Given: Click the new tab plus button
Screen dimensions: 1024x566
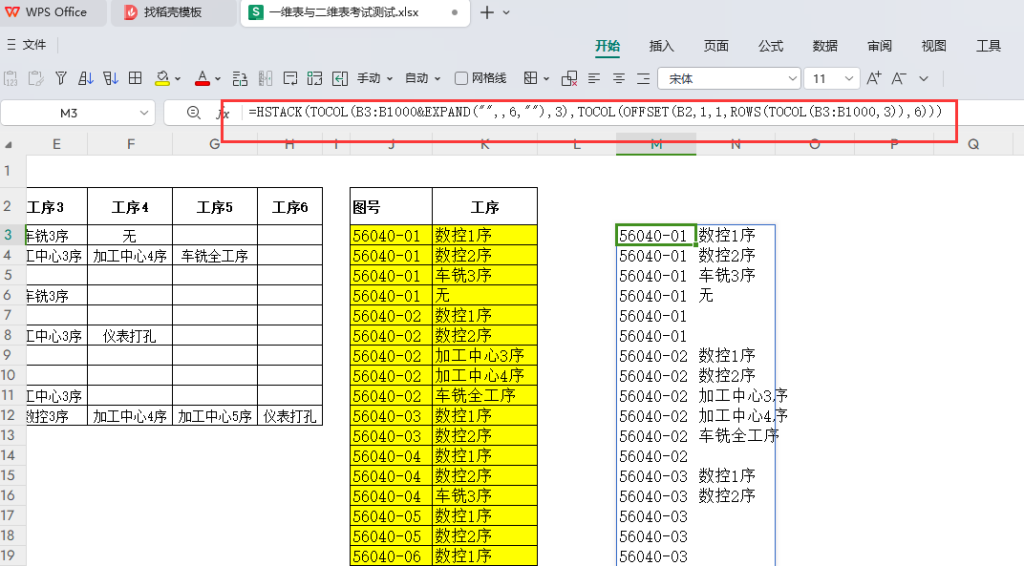Looking at the screenshot, I should 487,12.
